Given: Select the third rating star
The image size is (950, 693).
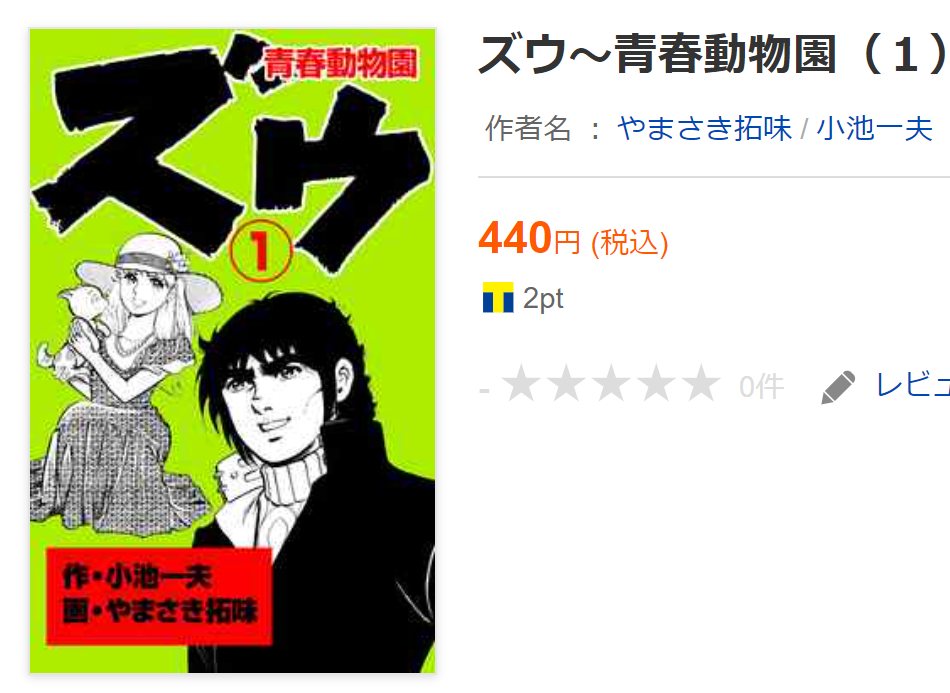Looking at the screenshot, I should (612, 383).
